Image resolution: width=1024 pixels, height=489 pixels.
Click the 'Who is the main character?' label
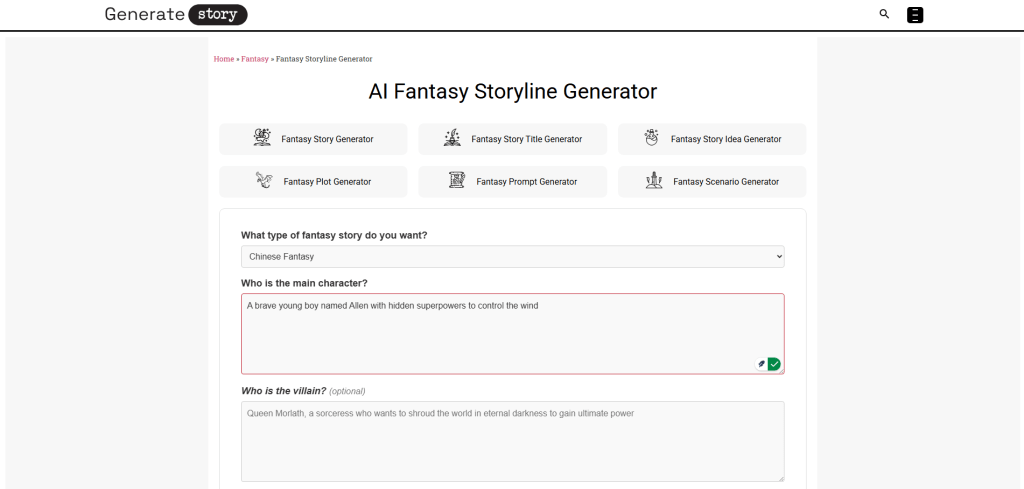(304, 283)
